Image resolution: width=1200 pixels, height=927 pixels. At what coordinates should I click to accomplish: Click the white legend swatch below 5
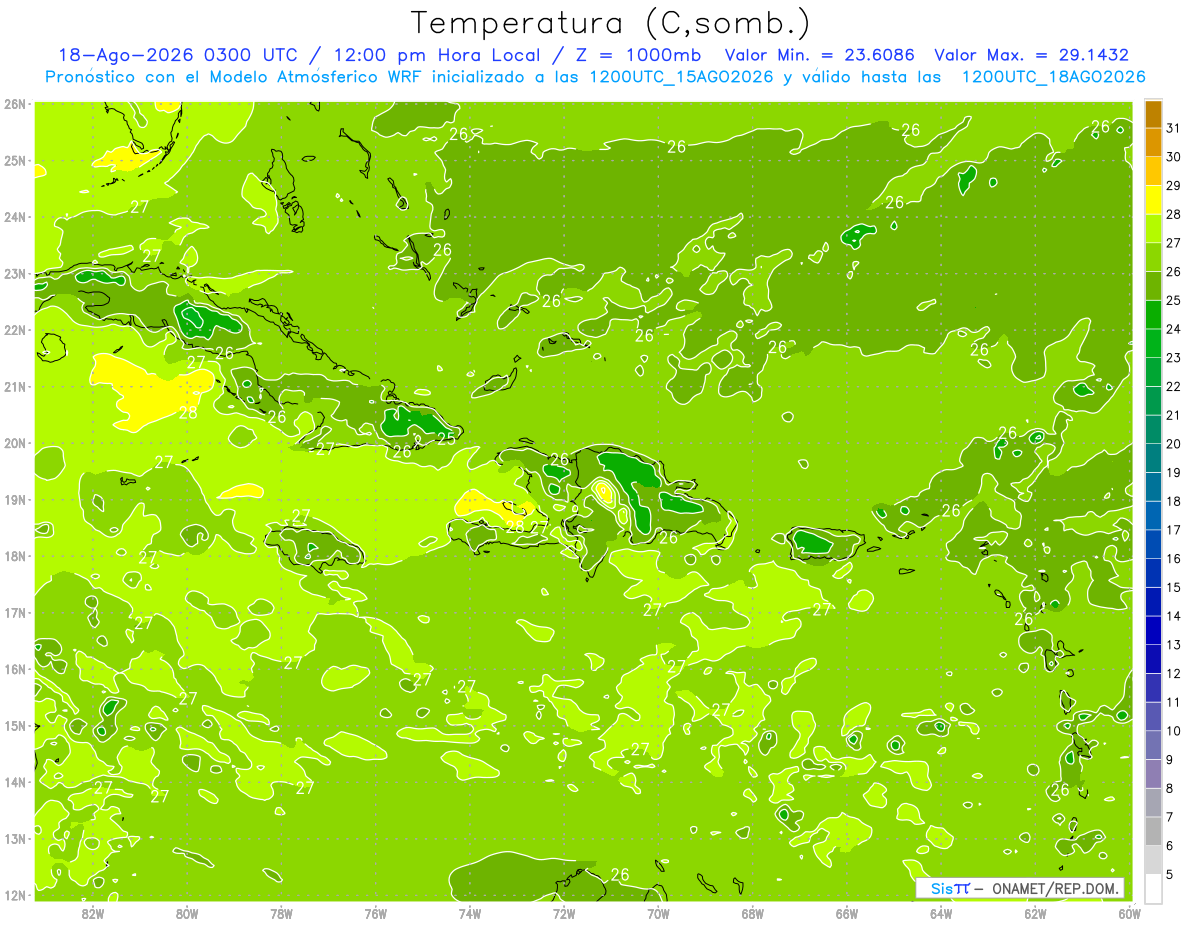1153,888
